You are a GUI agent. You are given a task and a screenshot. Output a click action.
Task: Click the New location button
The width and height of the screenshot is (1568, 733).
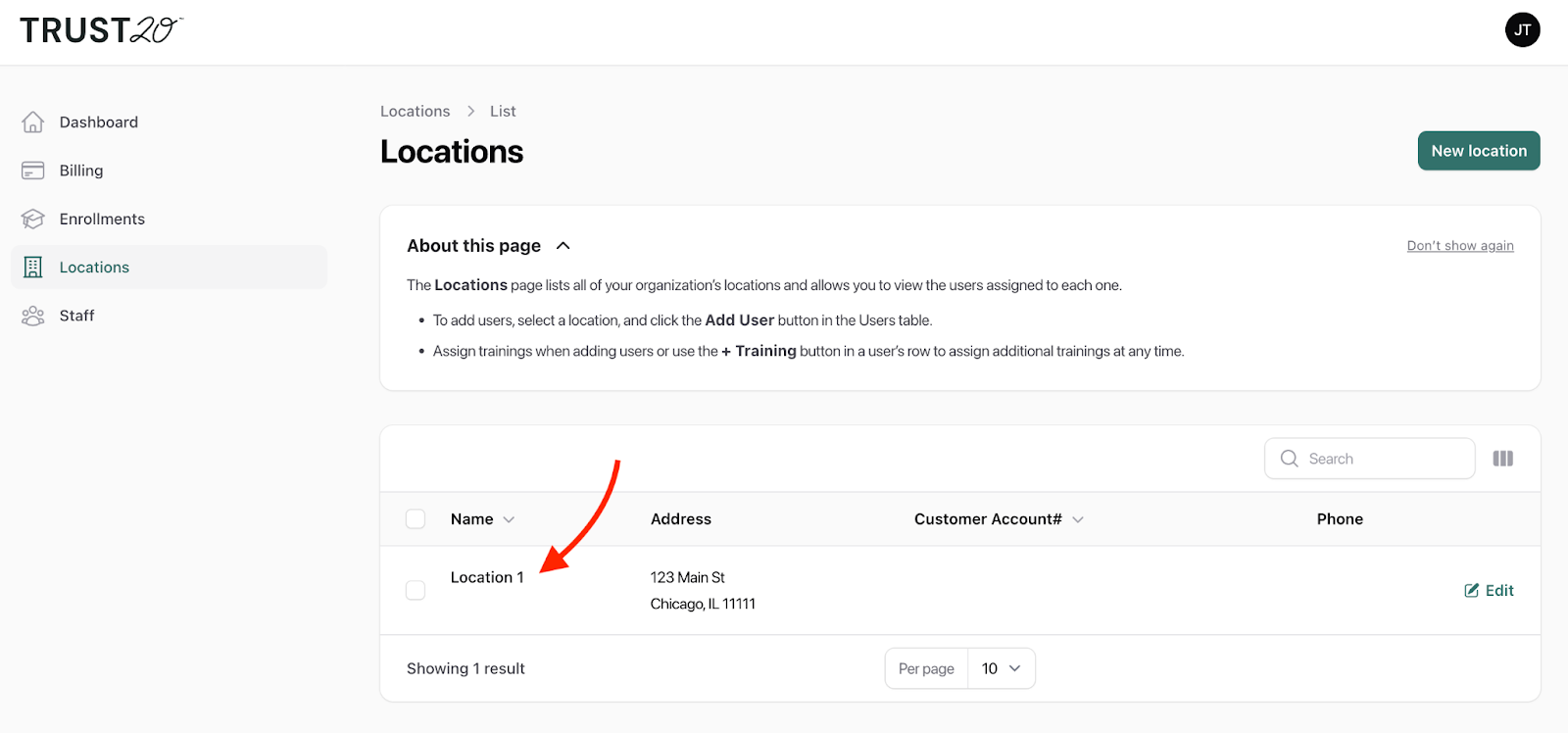(x=1478, y=151)
